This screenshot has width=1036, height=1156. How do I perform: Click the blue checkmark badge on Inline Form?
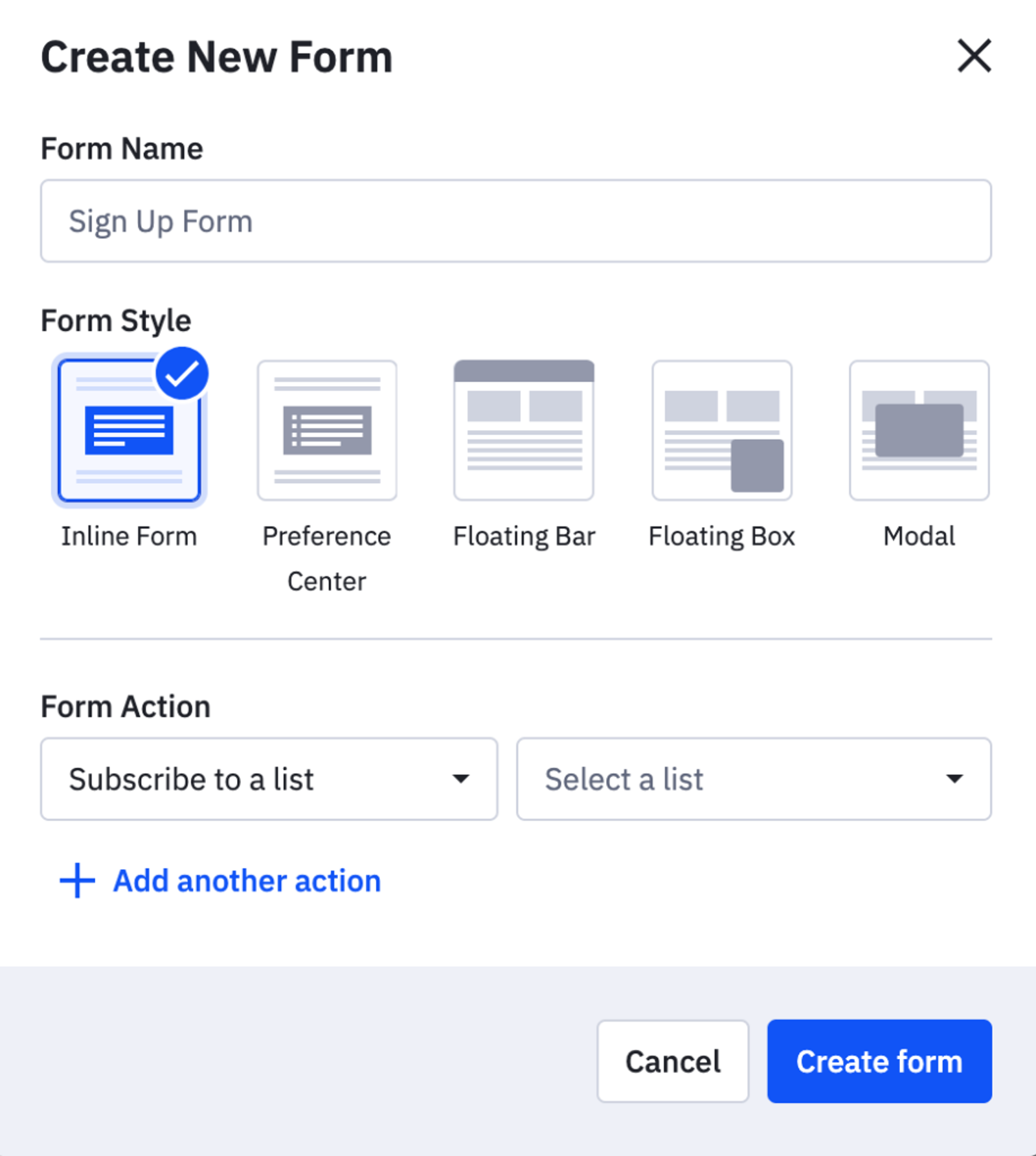pyautogui.click(x=182, y=374)
